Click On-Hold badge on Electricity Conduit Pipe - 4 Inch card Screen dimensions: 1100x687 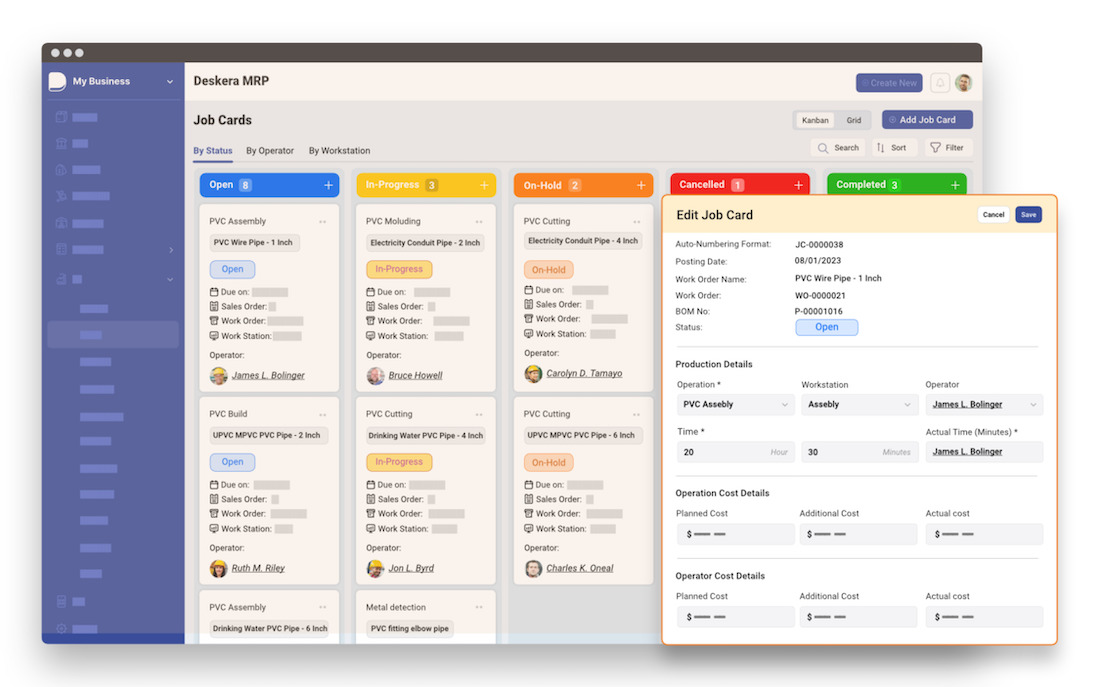(x=549, y=270)
